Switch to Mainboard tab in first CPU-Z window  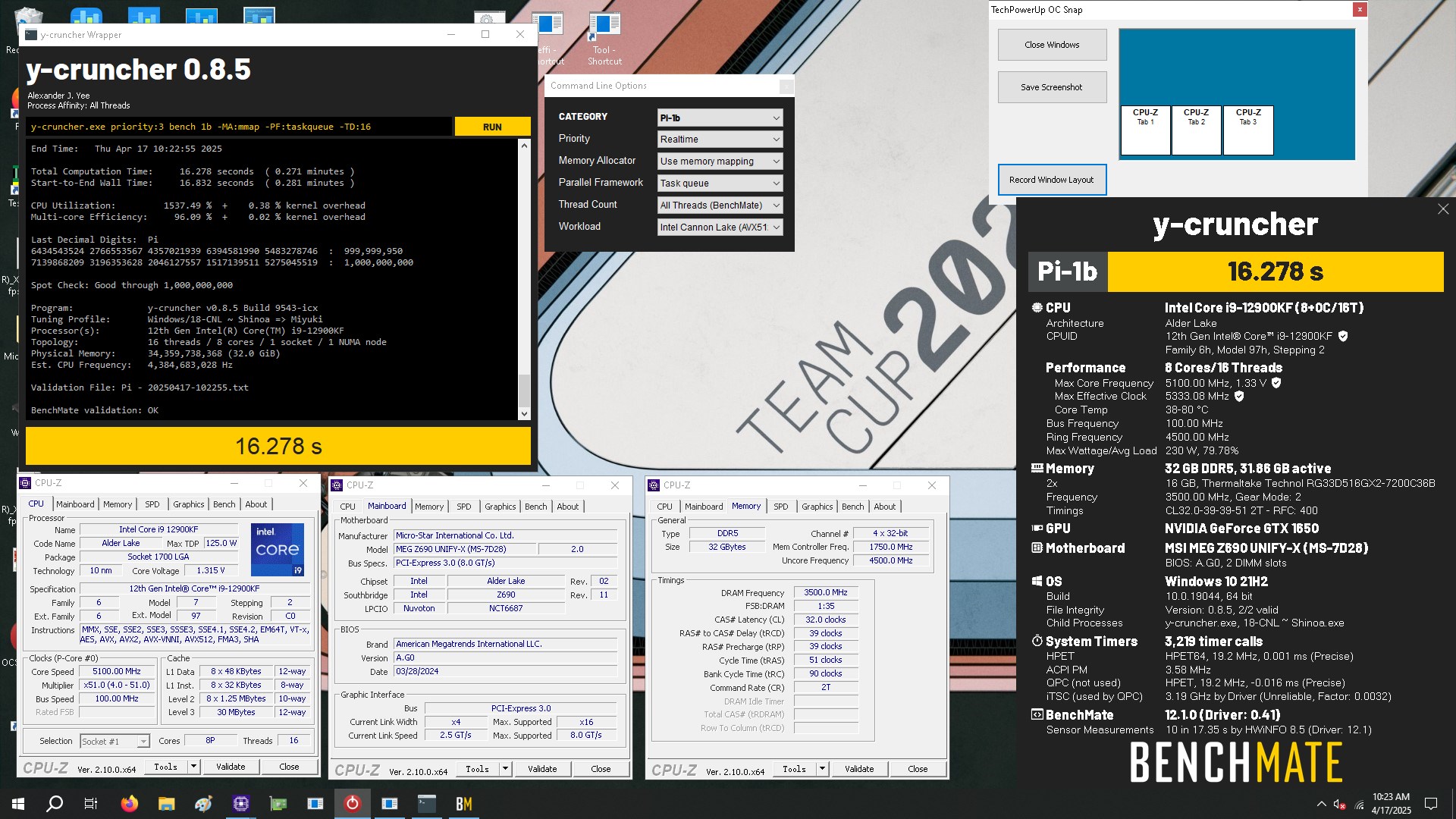coord(75,504)
